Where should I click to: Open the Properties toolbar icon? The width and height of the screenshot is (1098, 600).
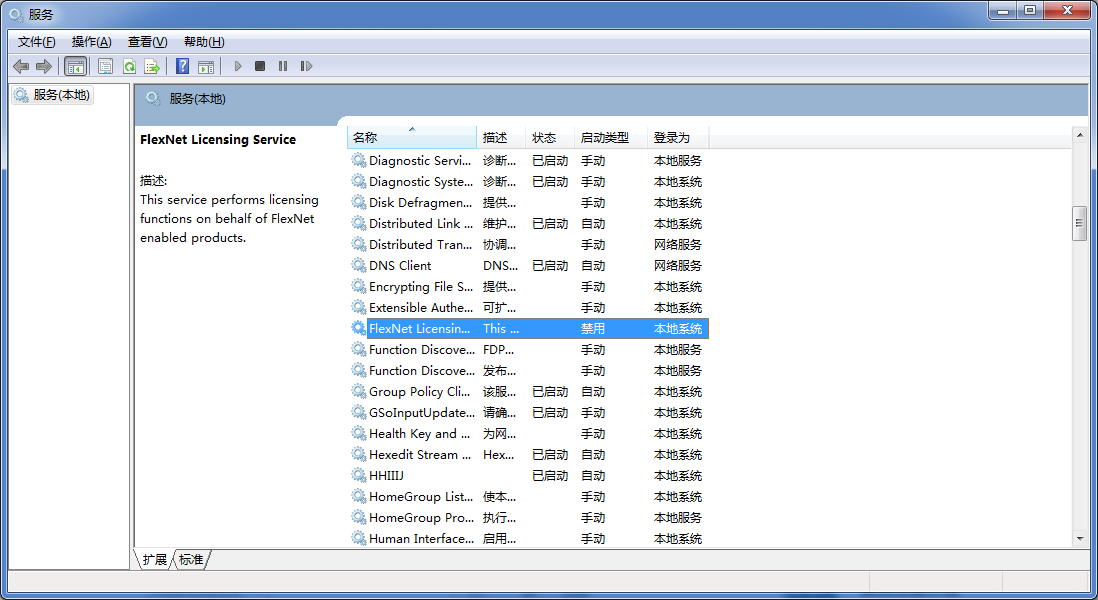(x=105, y=67)
